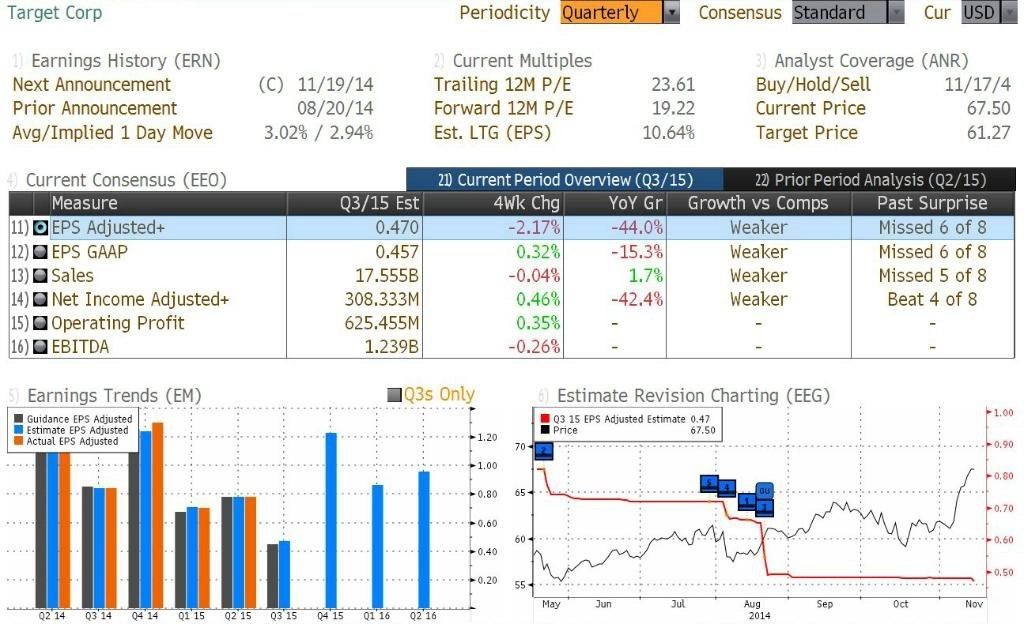Switch to Current Period Overview (Q3/15) tab
1024x624 pixels.
pos(565,179)
